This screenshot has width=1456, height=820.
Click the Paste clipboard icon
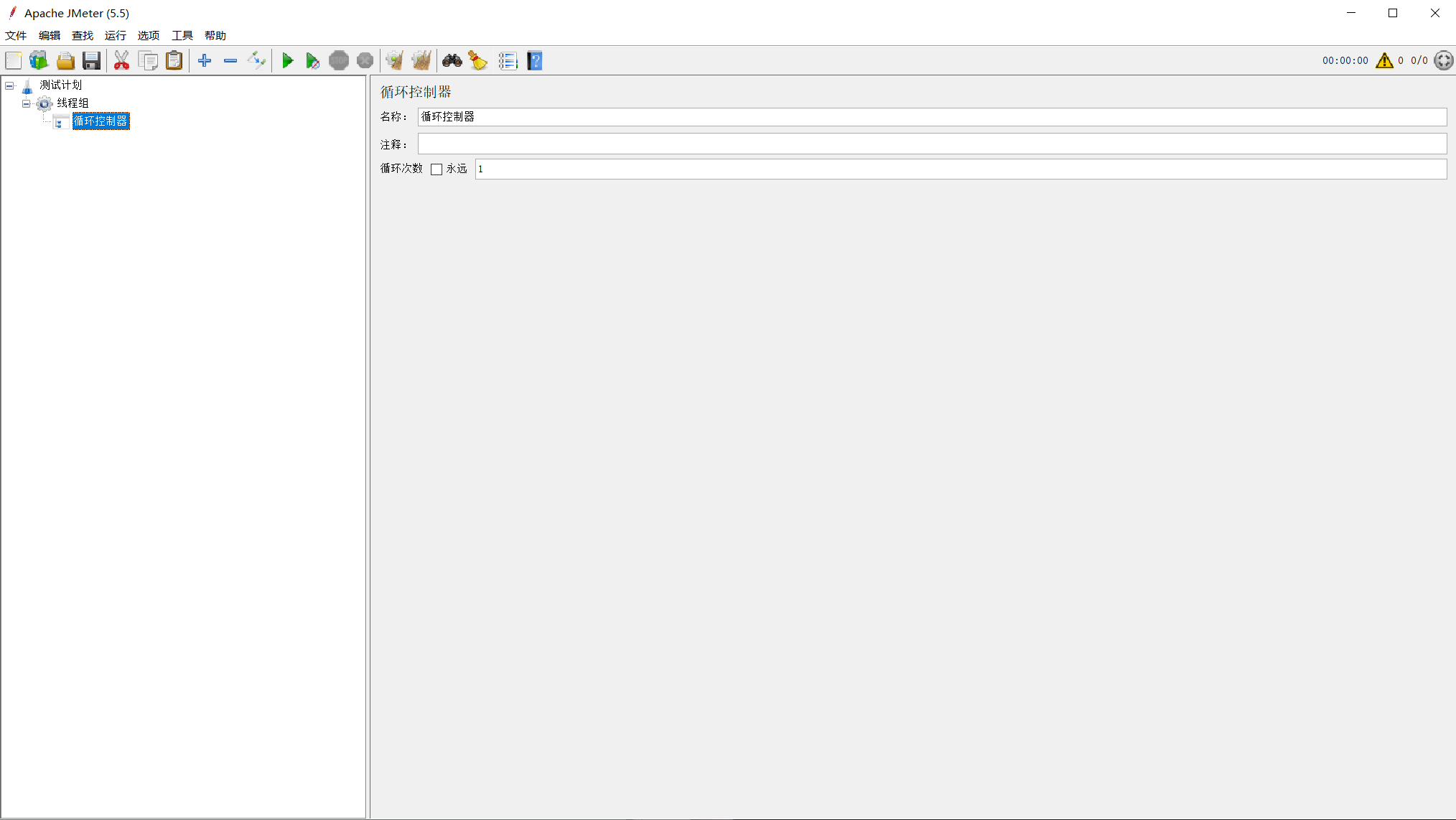pos(174,61)
